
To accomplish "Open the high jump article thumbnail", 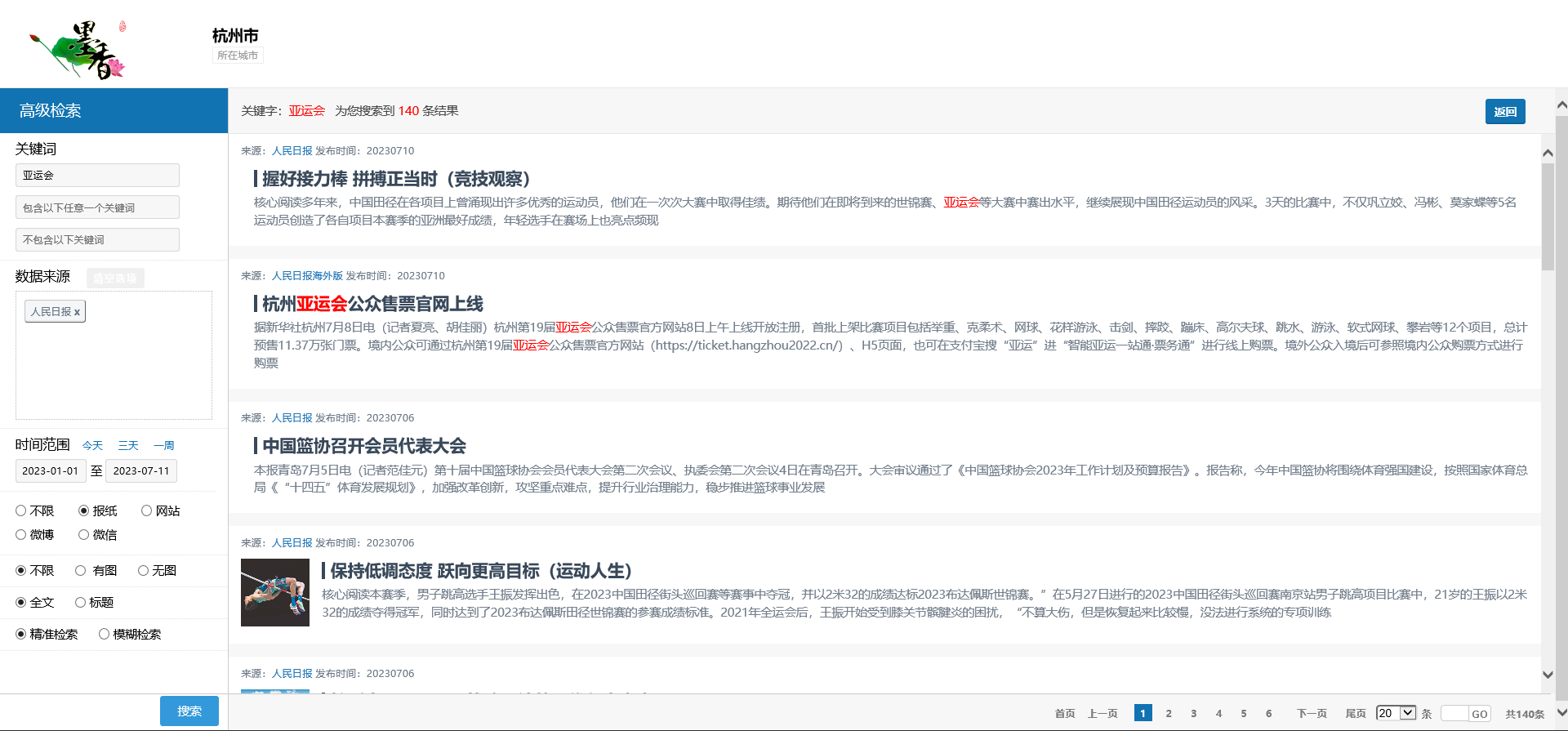I will click(x=275, y=592).
